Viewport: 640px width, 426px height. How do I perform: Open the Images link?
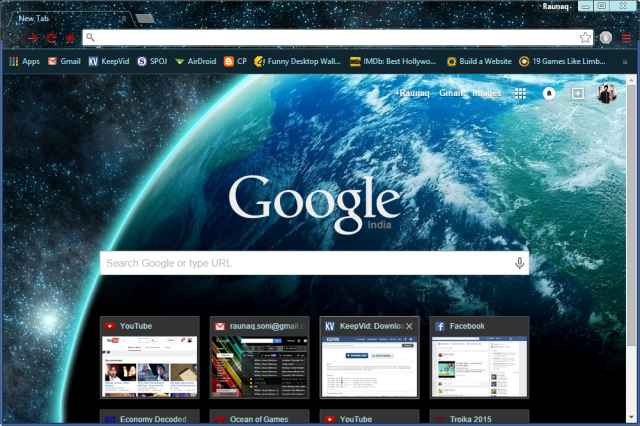click(x=487, y=93)
